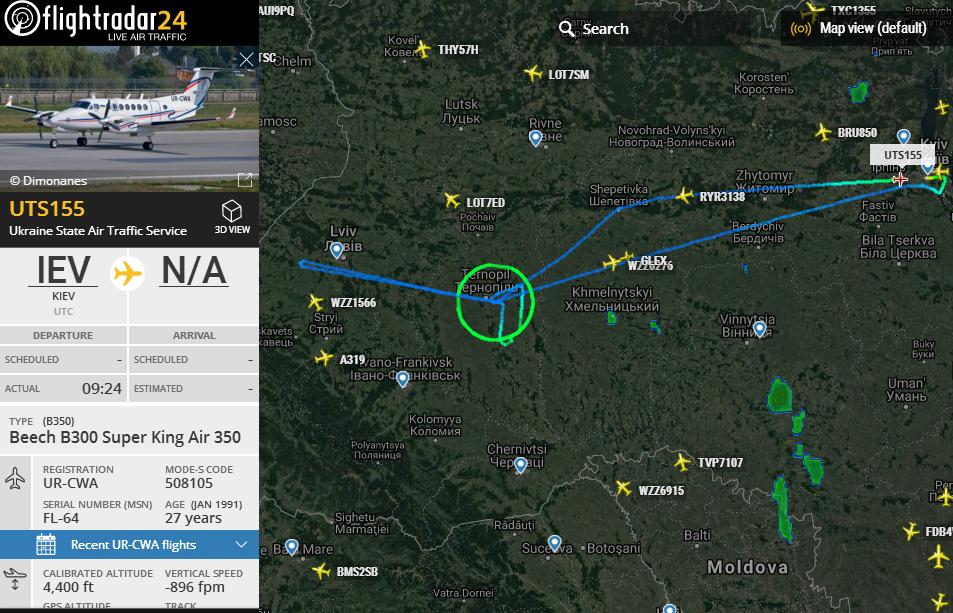Click the Lviv airport pin marker
This screenshot has width=953, height=613.
337,249
